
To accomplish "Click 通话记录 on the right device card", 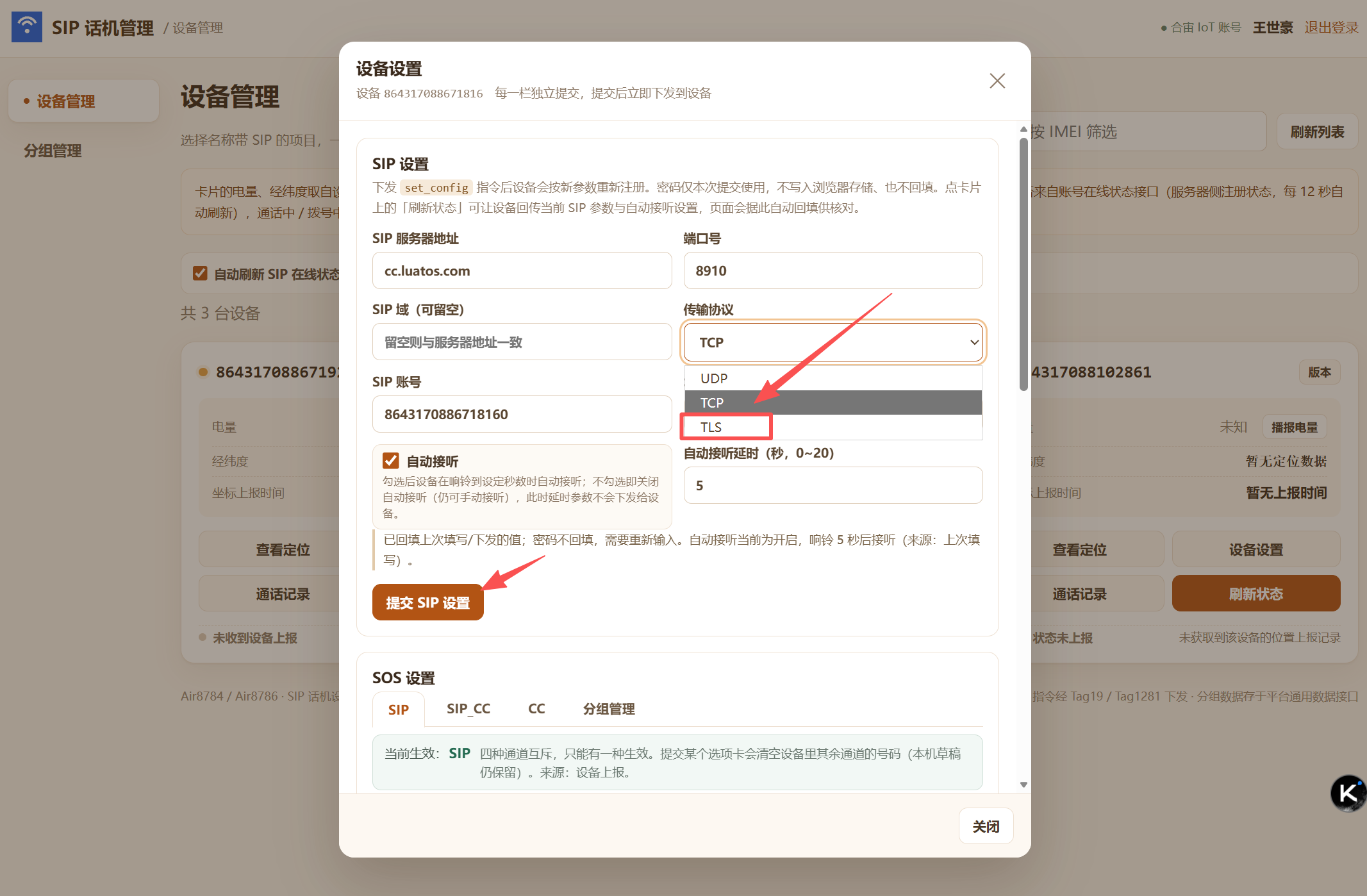I will (1080, 593).
